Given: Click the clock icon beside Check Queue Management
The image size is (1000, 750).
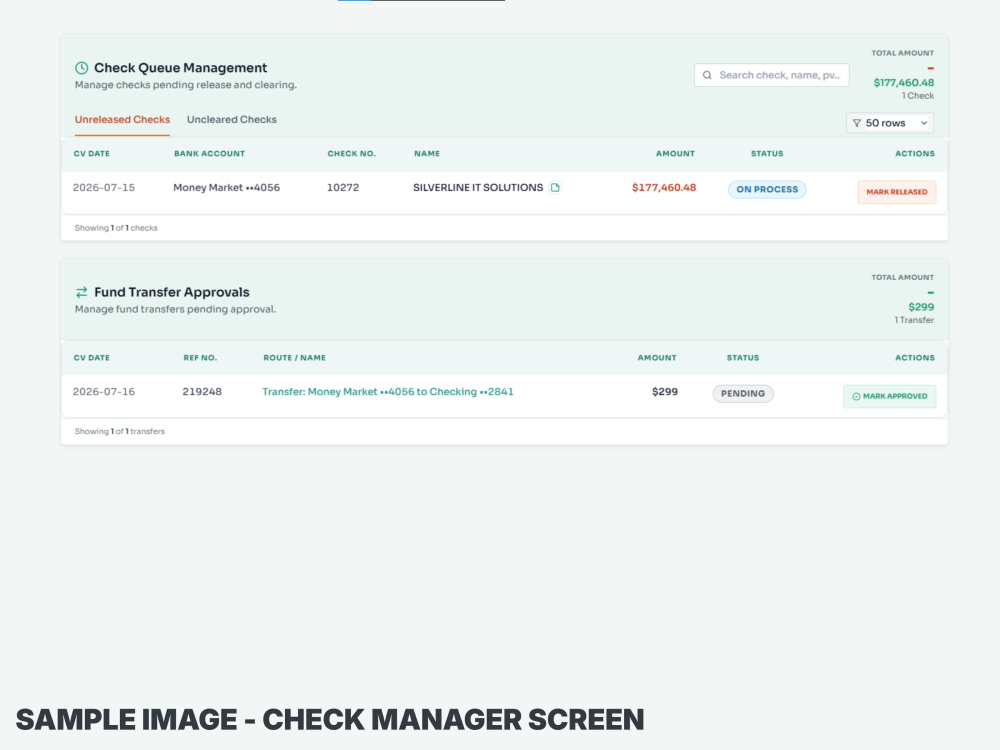Looking at the screenshot, I should (x=82, y=68).
